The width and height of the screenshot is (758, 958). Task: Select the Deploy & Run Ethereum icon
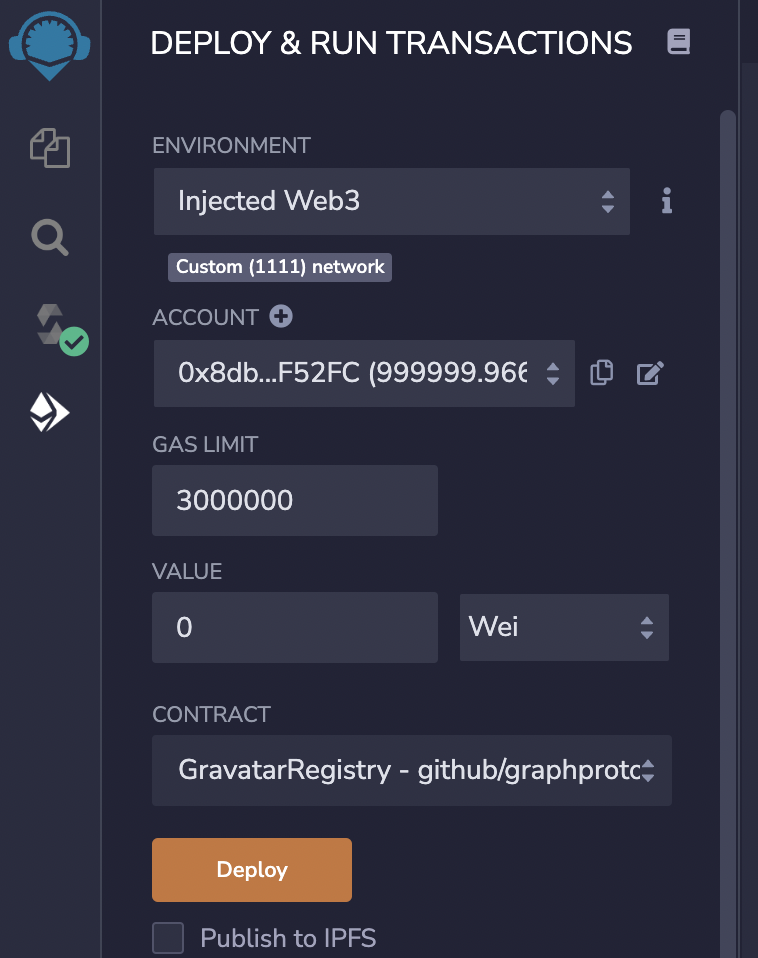pyautogui.click(x=49, y=412)
